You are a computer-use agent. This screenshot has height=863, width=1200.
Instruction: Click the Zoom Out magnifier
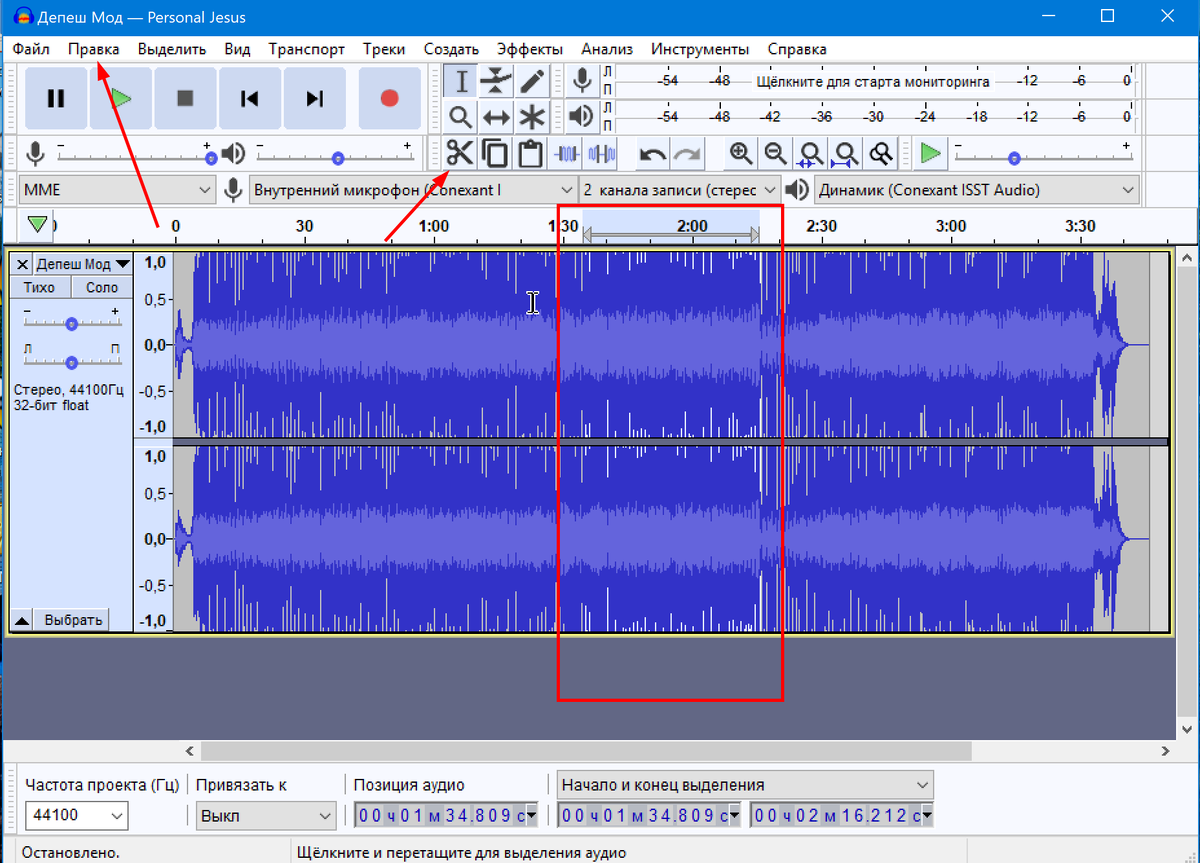point(776,154)
